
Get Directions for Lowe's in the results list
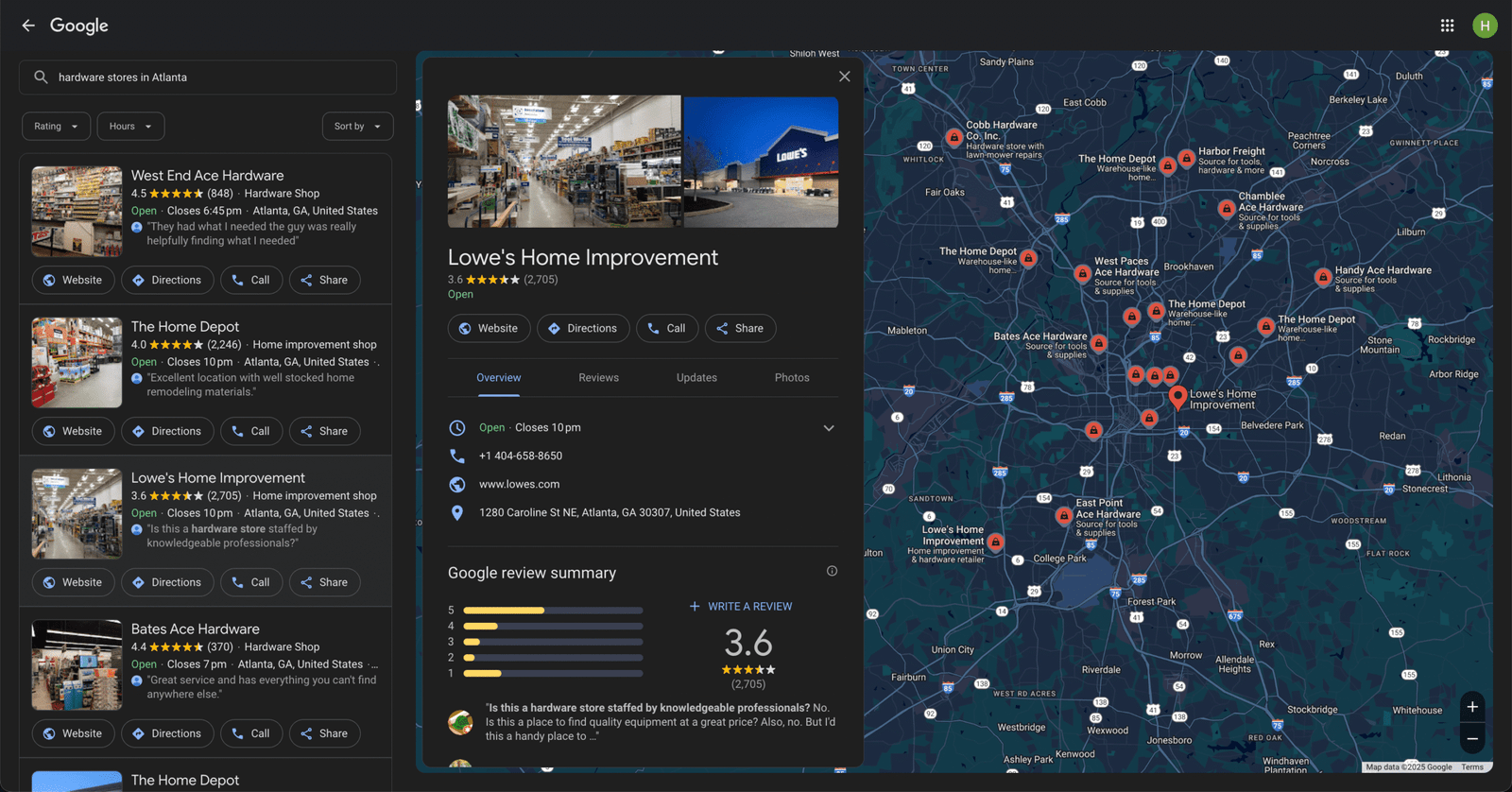(x=167, y=582)
